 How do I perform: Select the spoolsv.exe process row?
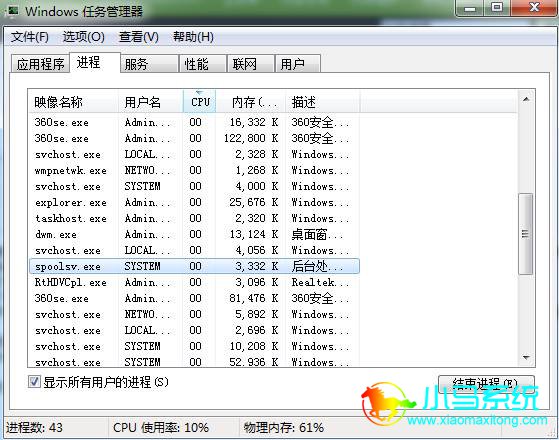click(x=195, y=266)
